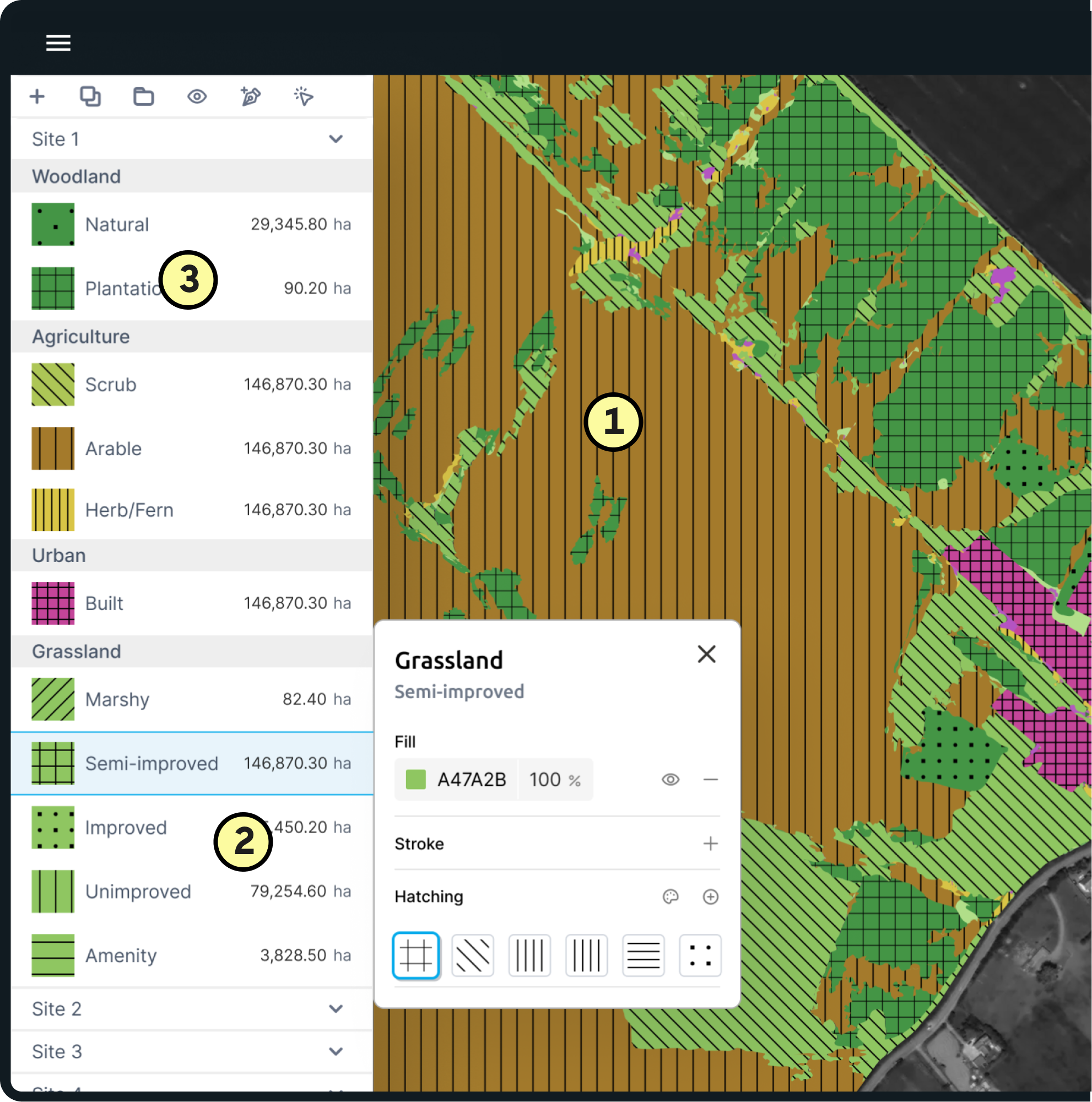Click the Amenity horizontal stripe swatch

pyautogui.click(x=53, y=955)
